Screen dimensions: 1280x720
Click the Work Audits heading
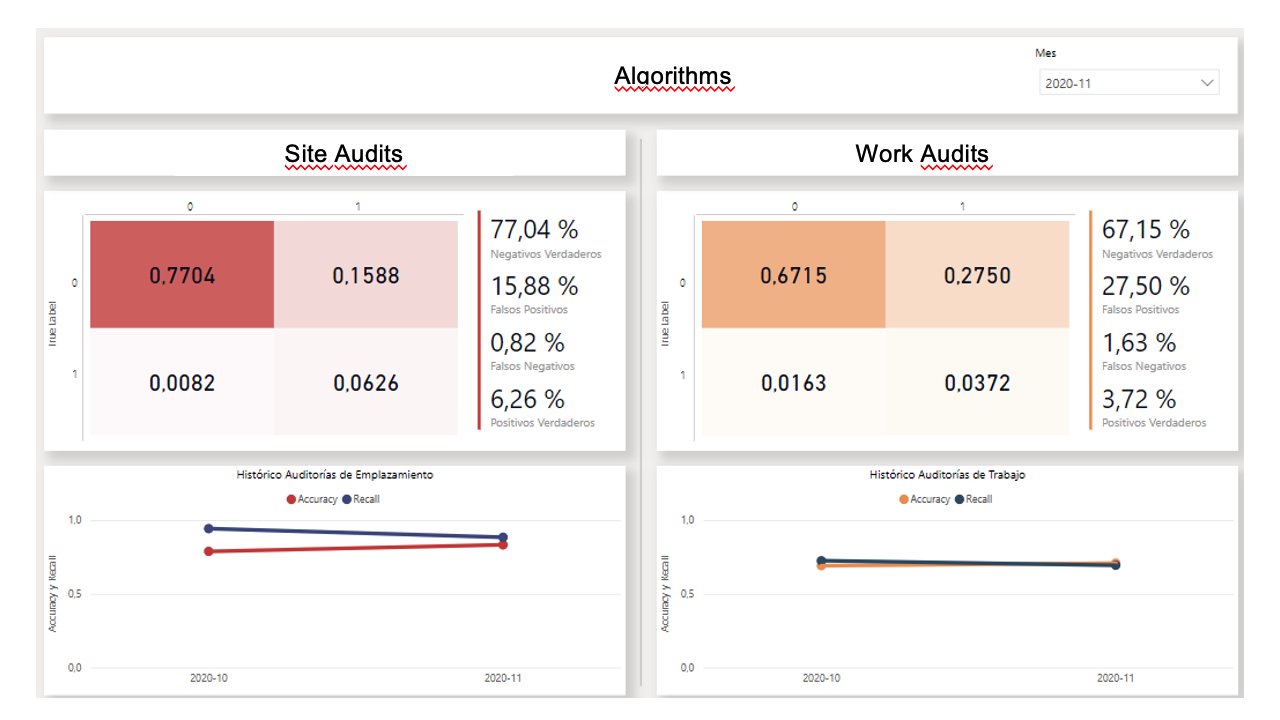922,154
